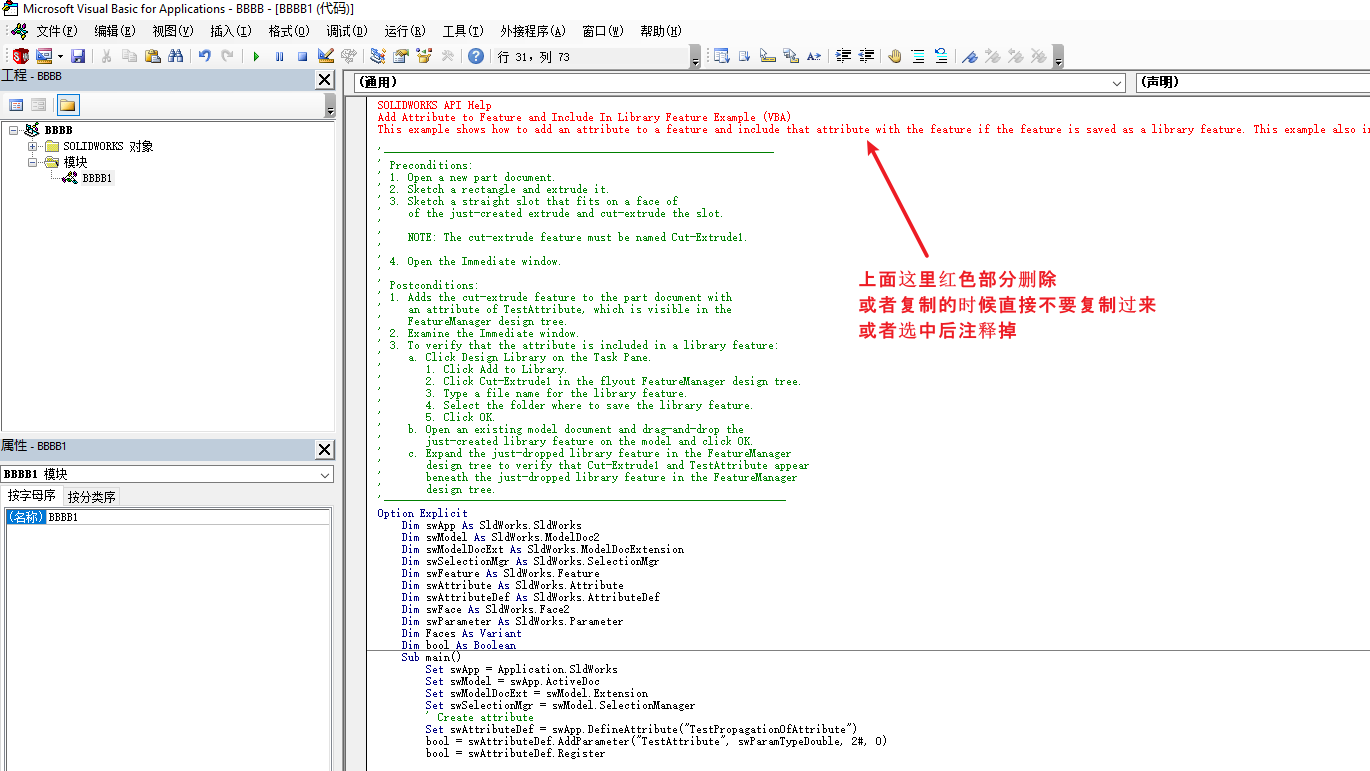Click the Copy icon in the toolbar
Screen dimensions: 1370x771
point(130,56)
